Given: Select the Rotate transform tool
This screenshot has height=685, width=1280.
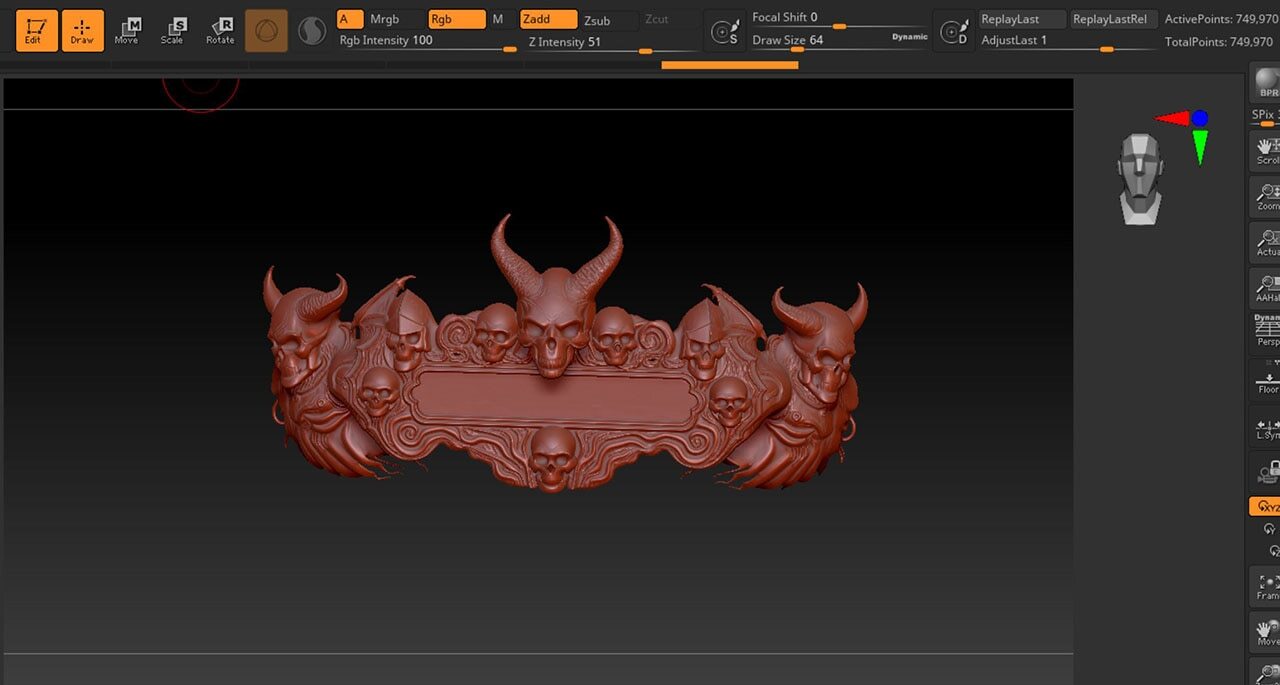Looking at the screenshot, I should (220, 31).
